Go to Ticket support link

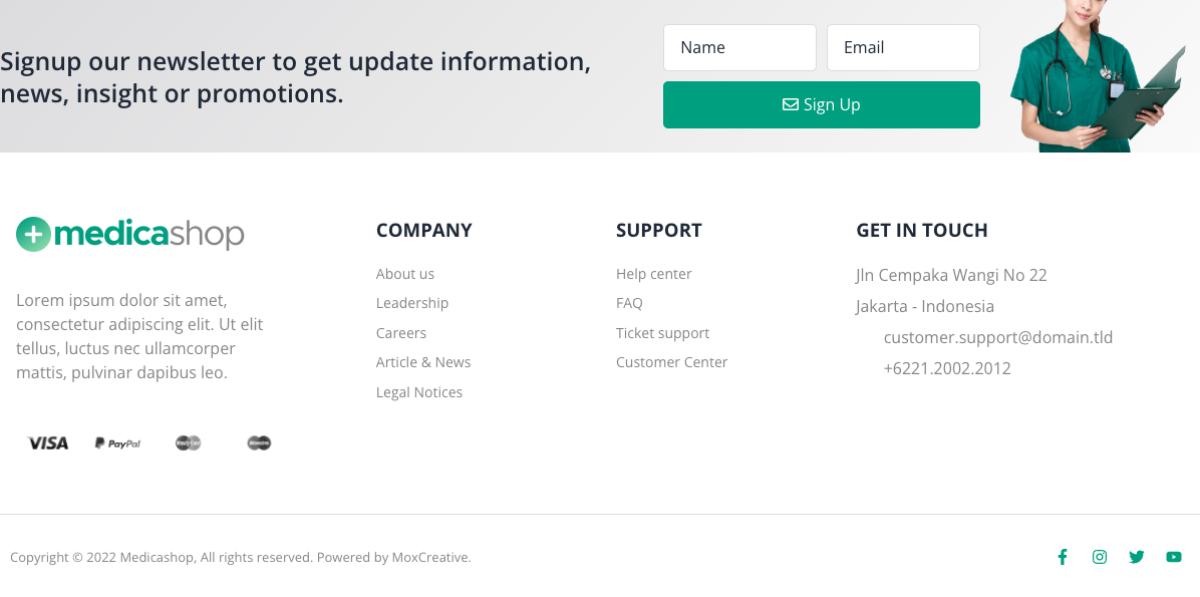[662, 333]
